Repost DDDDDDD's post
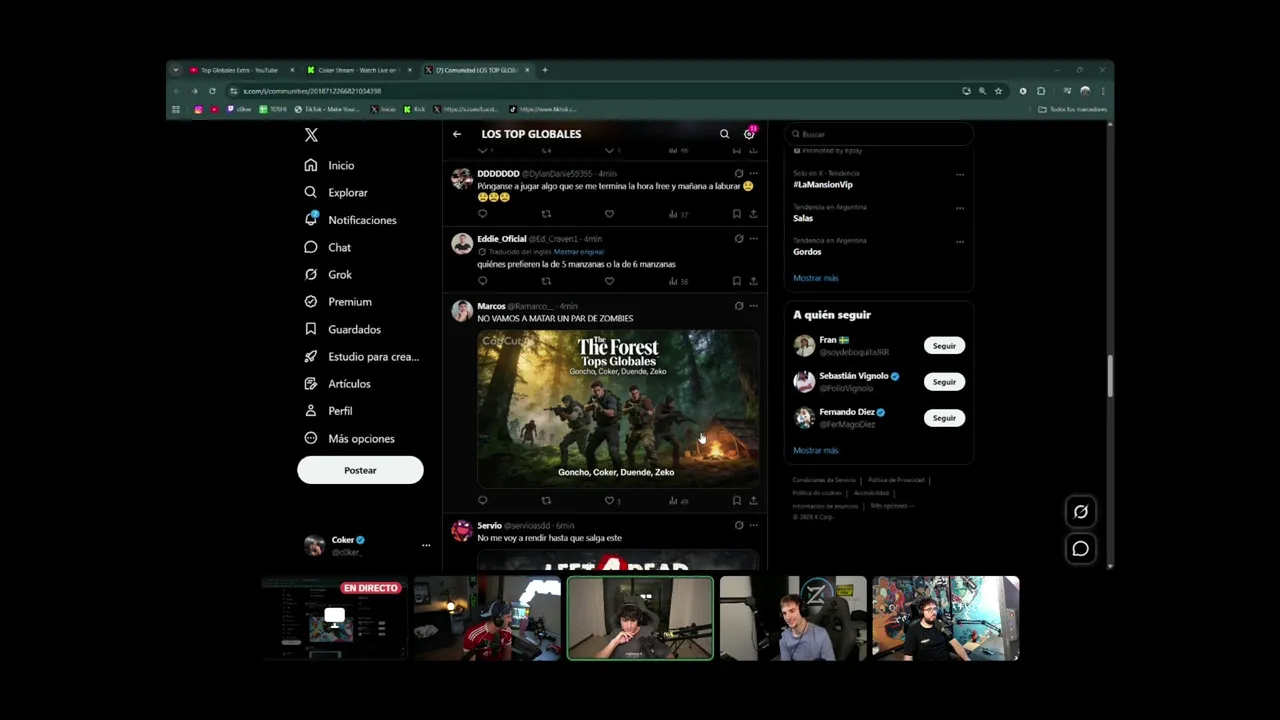Screen dimensions: 1280x720 546,214
